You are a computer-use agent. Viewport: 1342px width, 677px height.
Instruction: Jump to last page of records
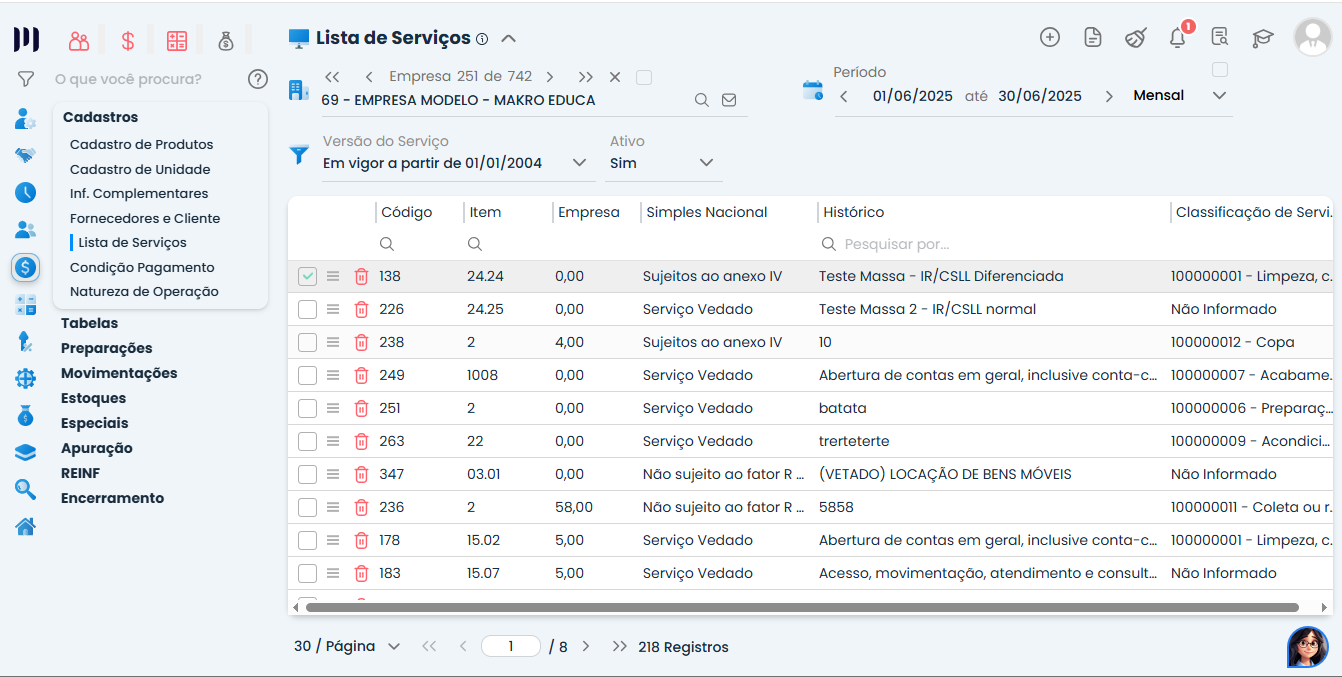click(619, 647)
